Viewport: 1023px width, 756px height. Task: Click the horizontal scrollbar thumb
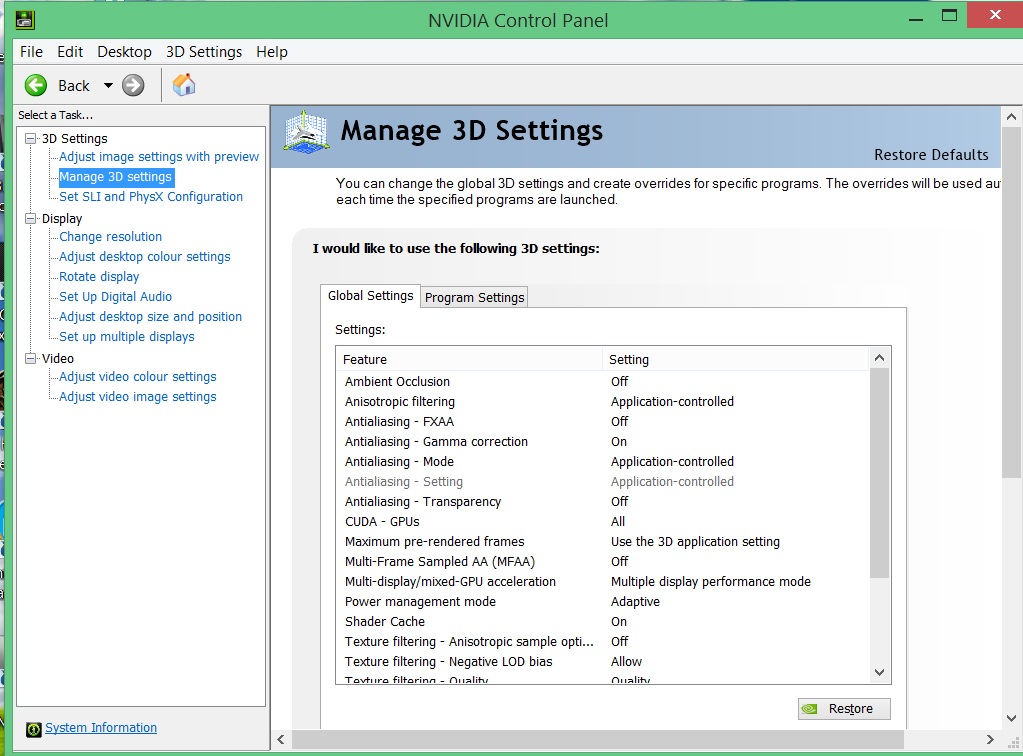(x=598, y=740)
